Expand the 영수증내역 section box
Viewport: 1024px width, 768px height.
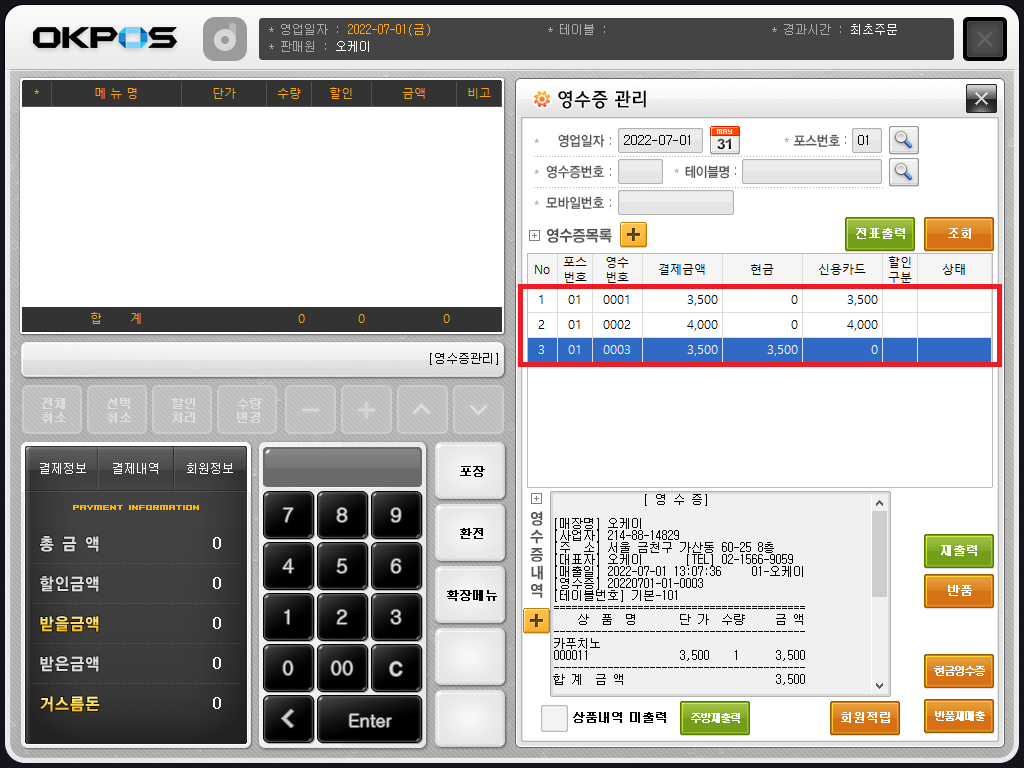tap(536, 498)
